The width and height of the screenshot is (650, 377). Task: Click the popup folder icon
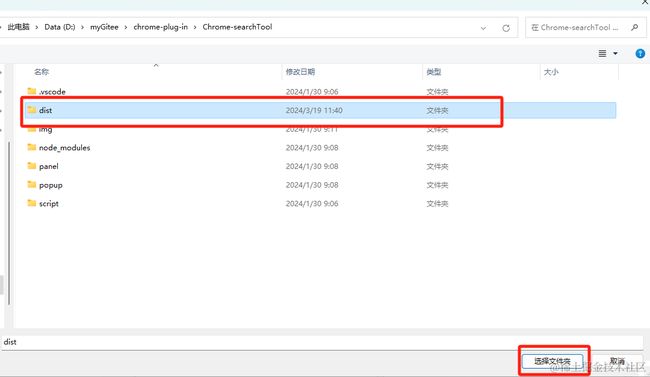(32, 185)
